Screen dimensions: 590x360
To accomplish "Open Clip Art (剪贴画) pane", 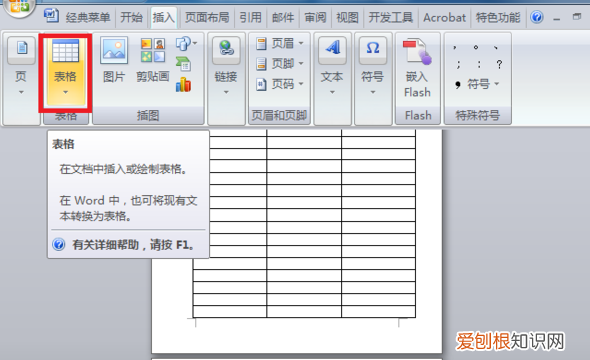I will [153, 60].
